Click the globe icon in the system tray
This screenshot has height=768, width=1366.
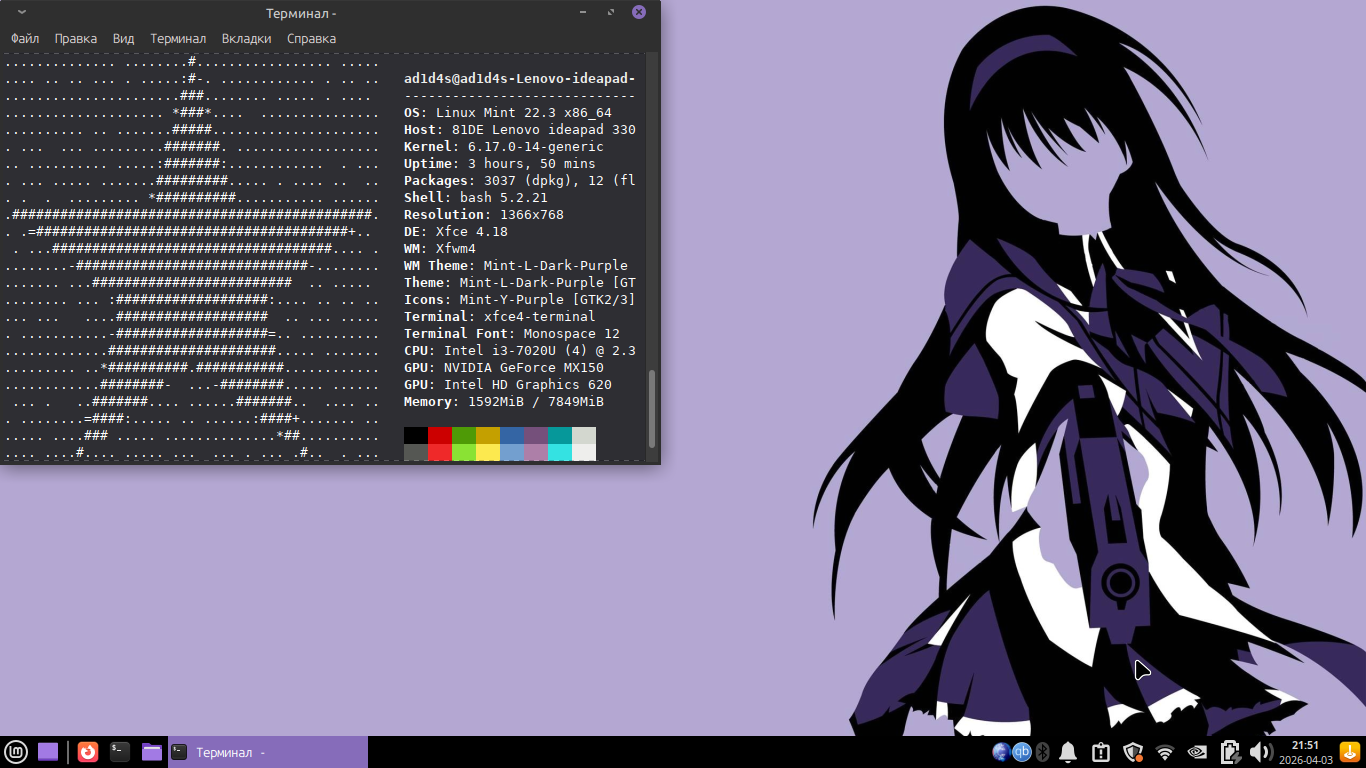(x=1001, y=752)
